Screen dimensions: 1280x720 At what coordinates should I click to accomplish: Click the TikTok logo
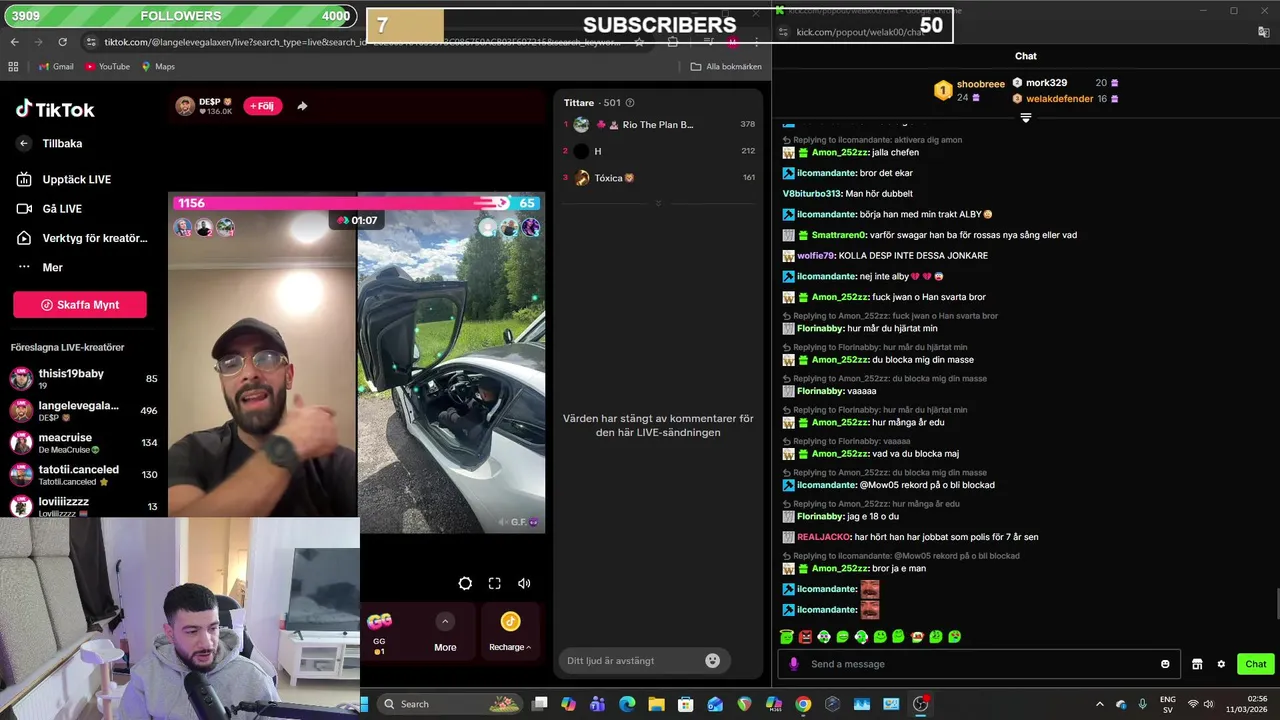[55, 109]
